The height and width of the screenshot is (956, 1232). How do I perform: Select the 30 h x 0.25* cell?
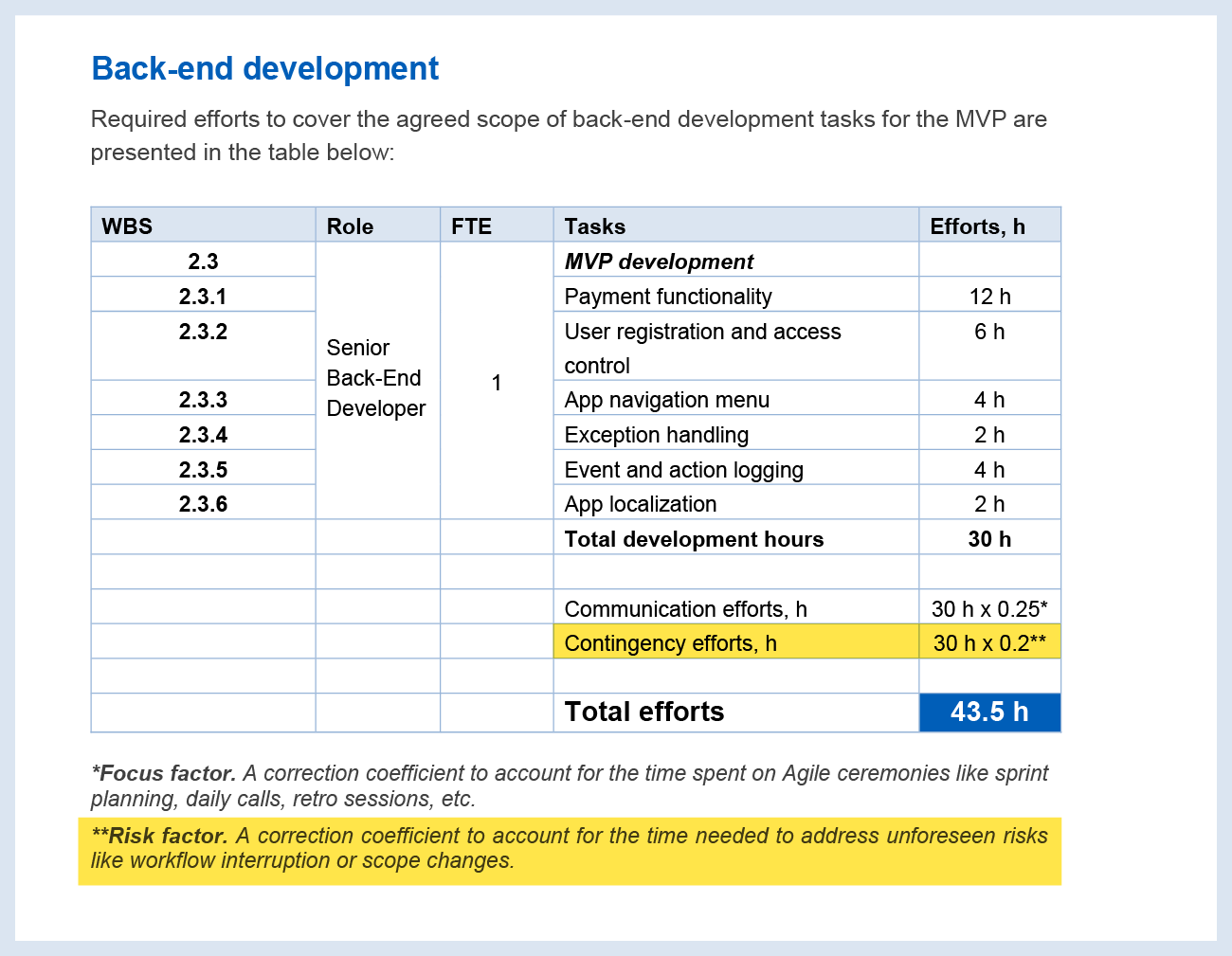coord(989,609)
